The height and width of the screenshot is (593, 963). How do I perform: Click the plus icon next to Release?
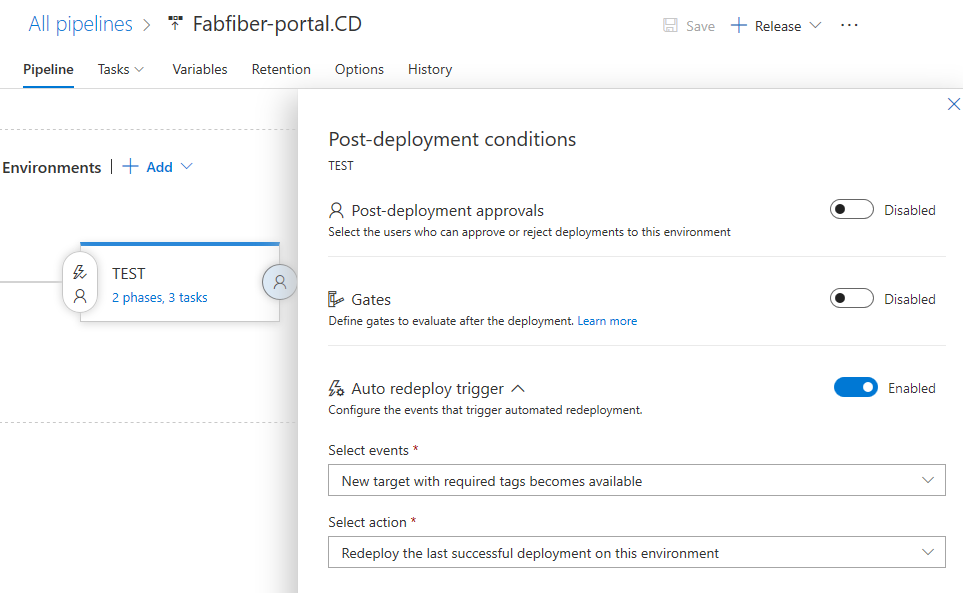(739, 26)
